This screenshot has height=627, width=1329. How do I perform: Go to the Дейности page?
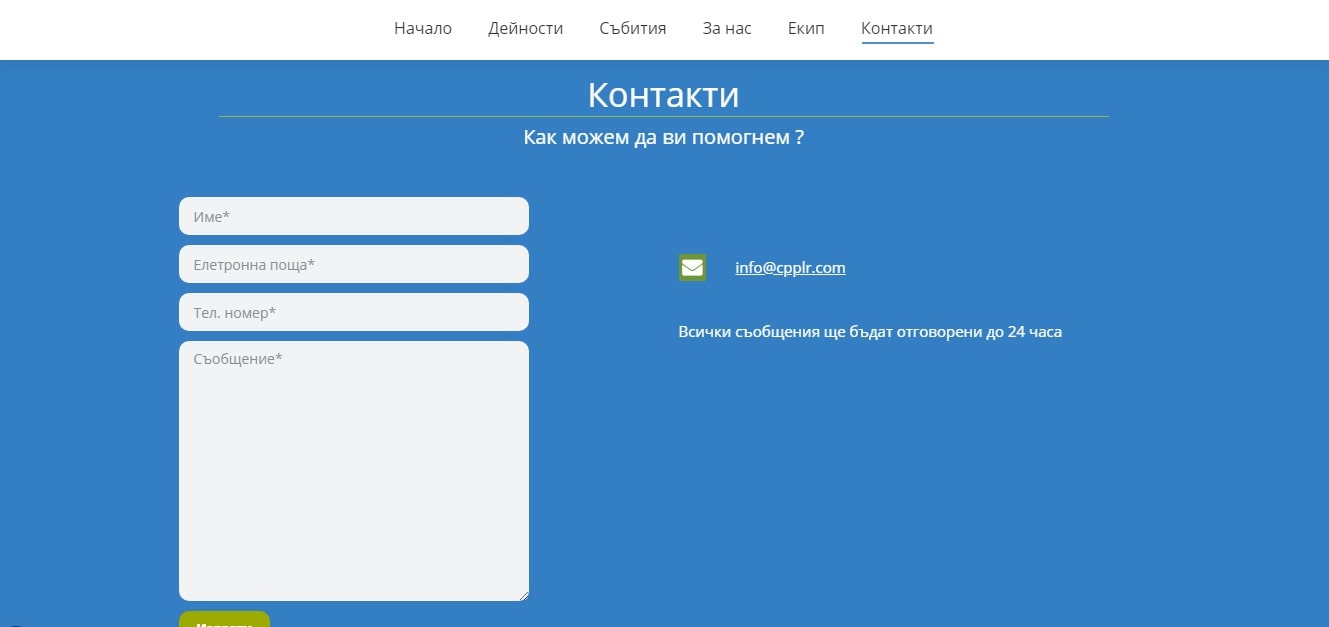(x=526, y=28)
